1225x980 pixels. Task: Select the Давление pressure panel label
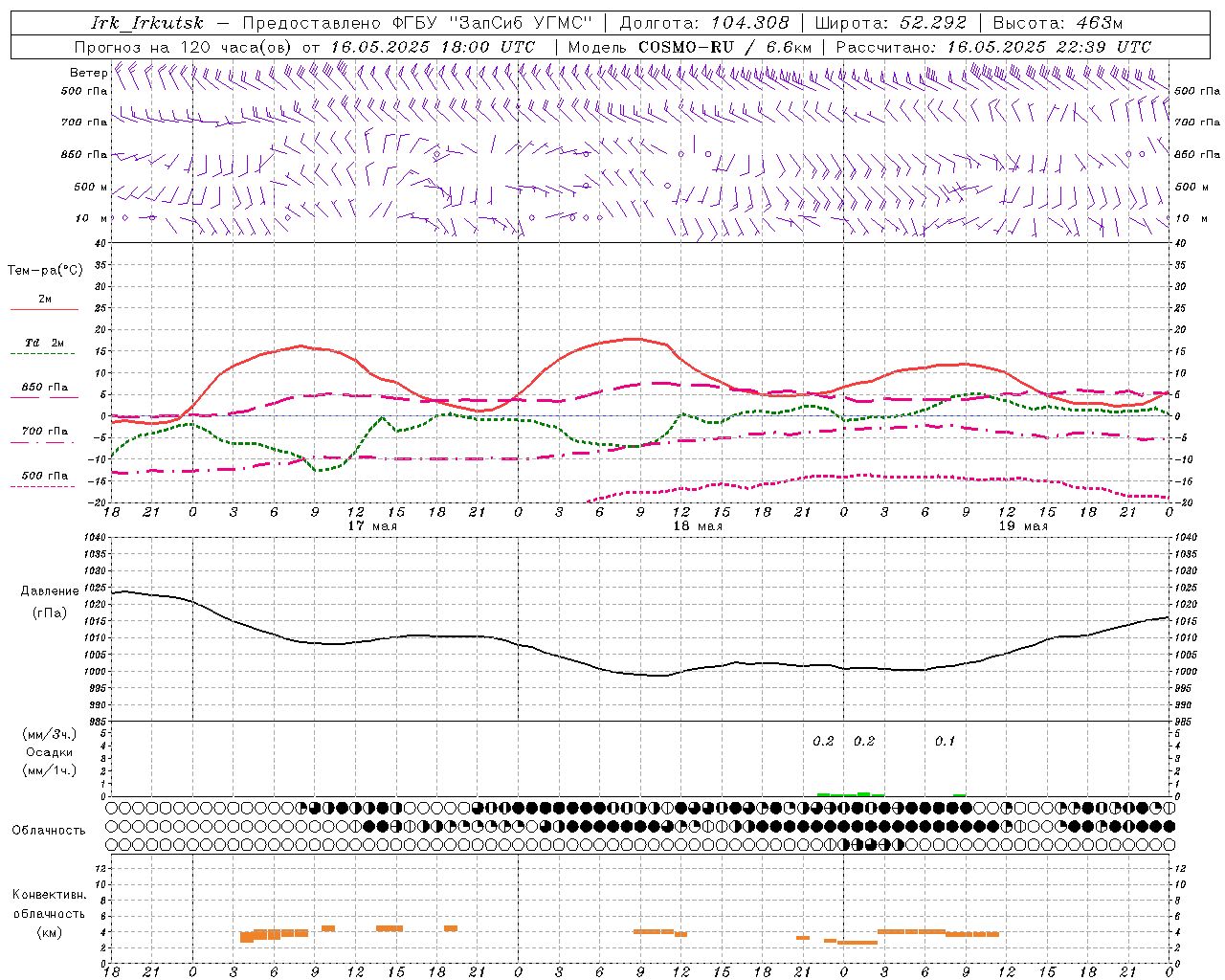coord(50,591)
